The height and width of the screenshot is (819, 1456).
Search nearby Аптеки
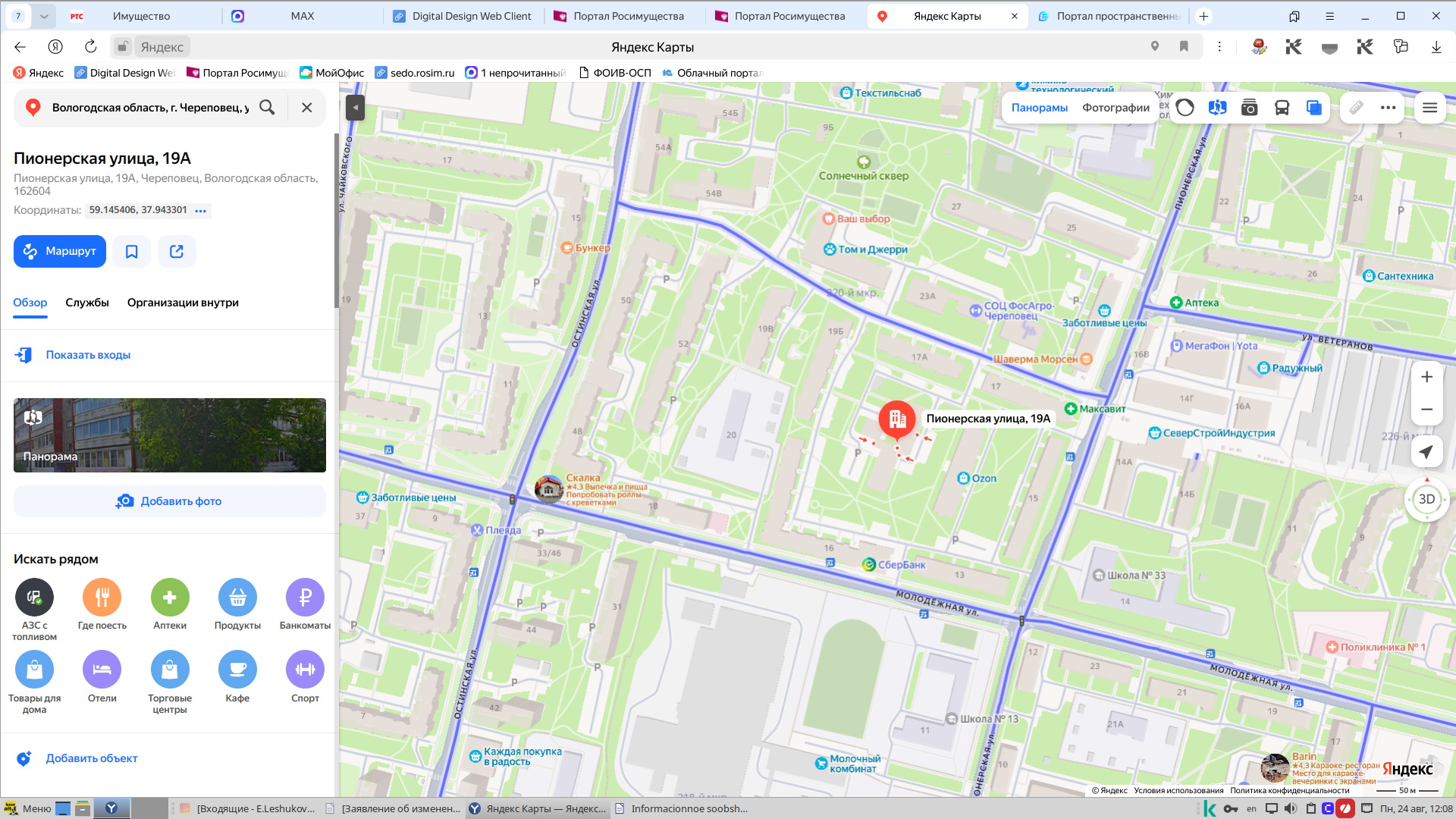pyautogui.click(x=170, y=604)
